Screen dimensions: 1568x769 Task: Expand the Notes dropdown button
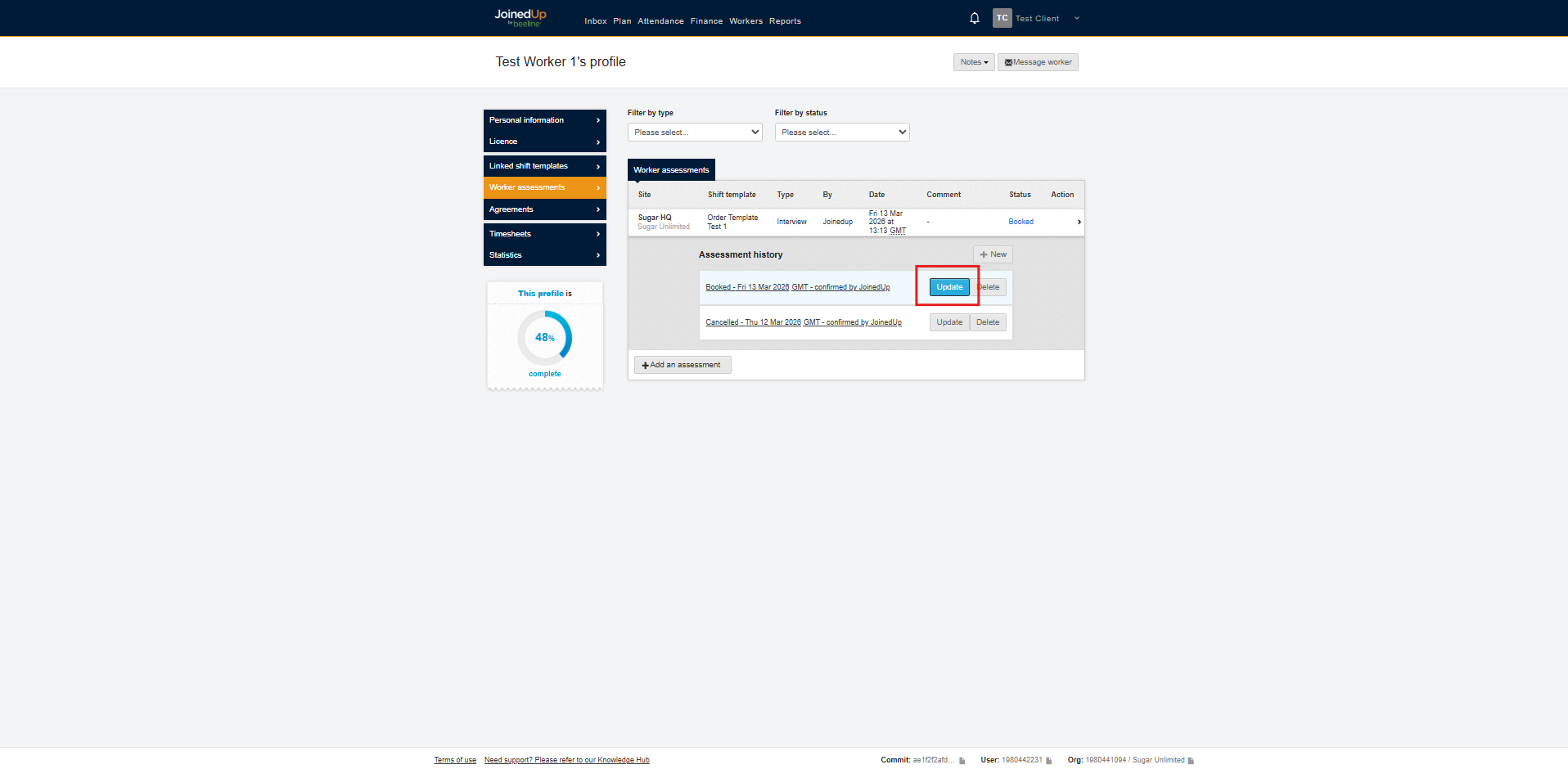973,62
